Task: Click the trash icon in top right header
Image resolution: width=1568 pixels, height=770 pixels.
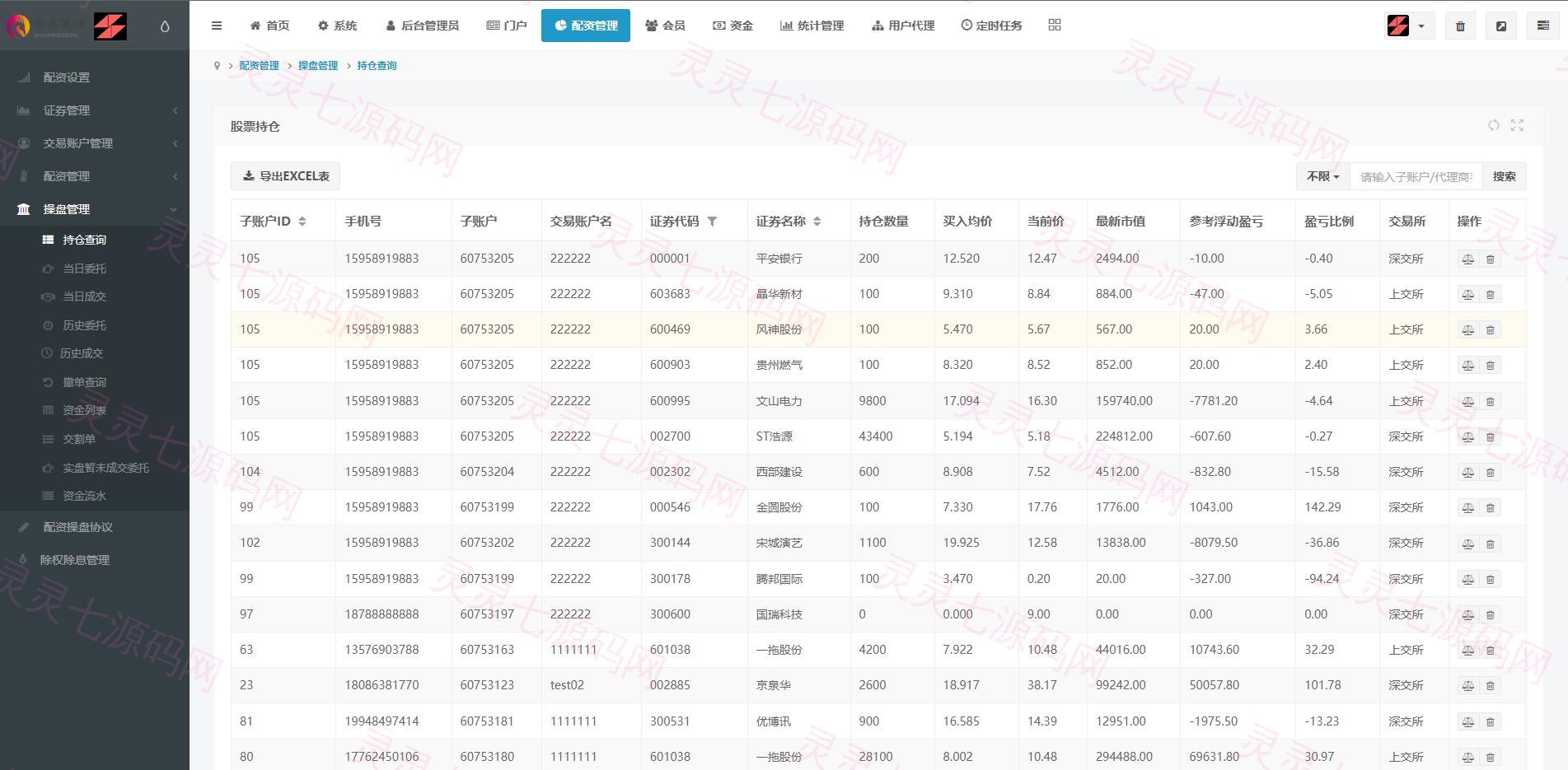Action: (x=1460, y=26)
